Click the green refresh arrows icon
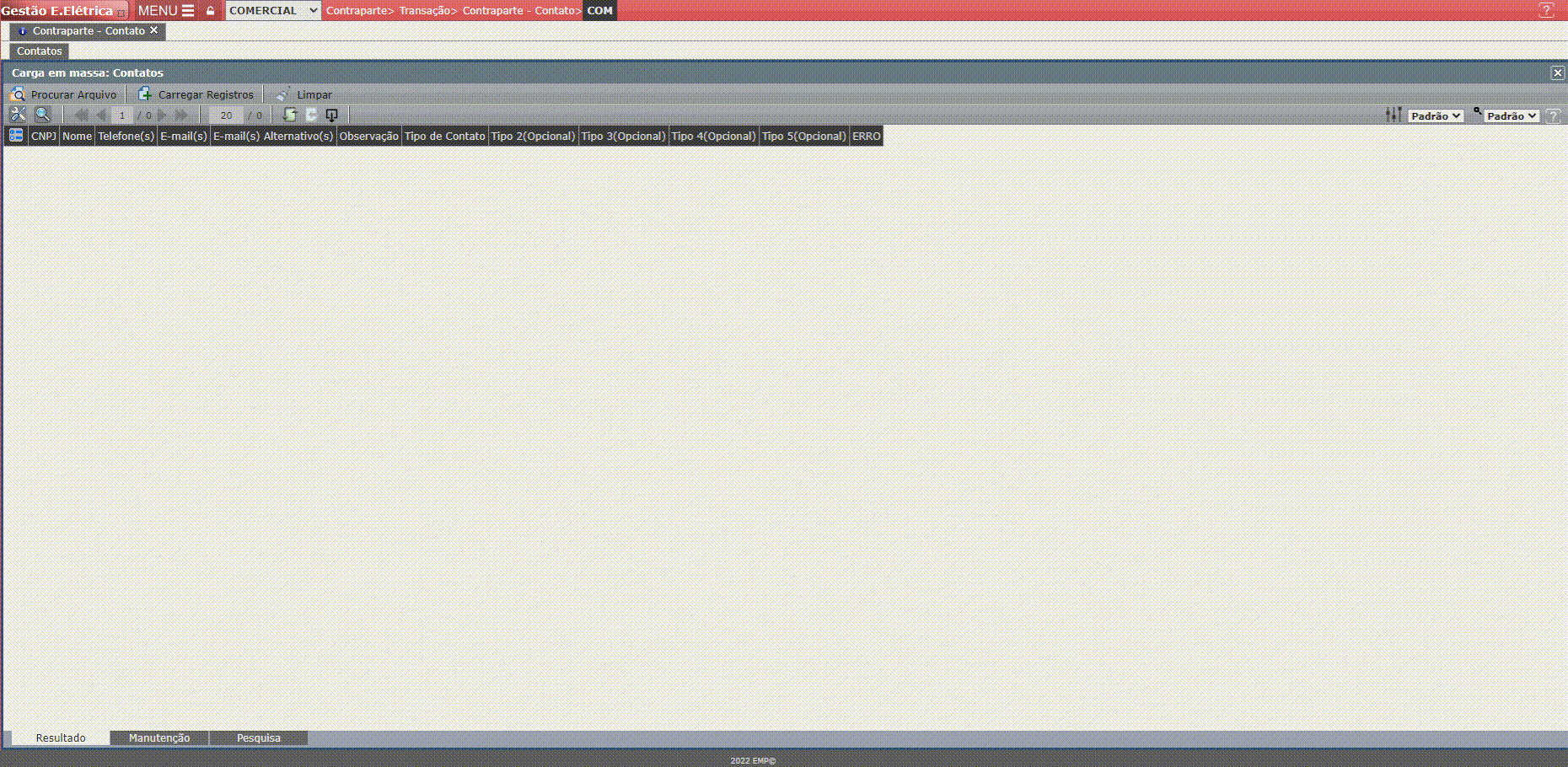 [290, 115]
